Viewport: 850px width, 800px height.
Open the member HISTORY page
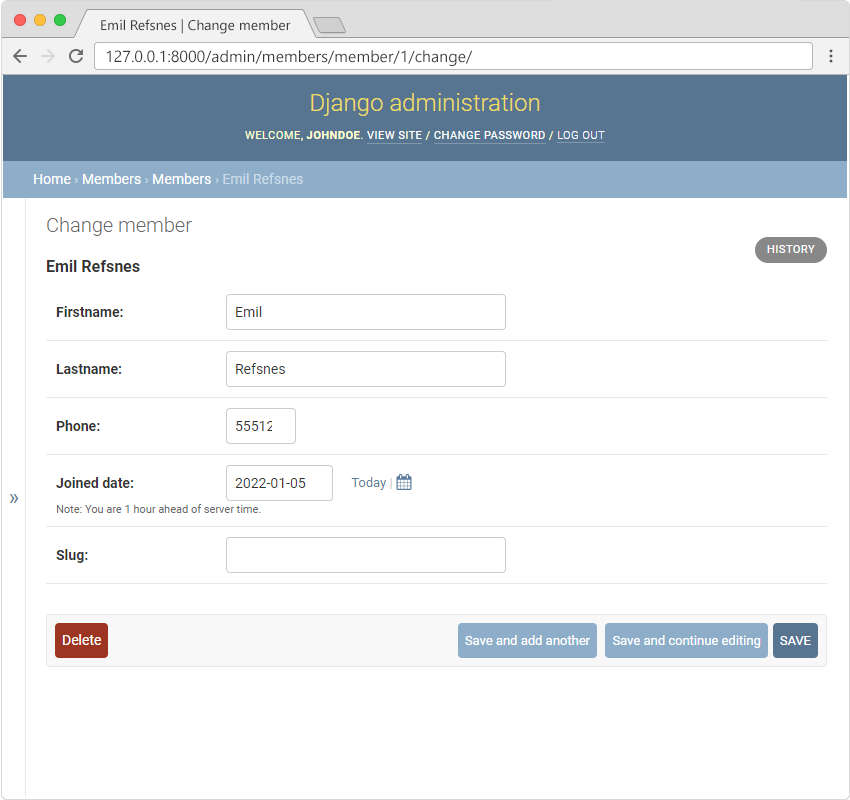[x=790, y=249]
